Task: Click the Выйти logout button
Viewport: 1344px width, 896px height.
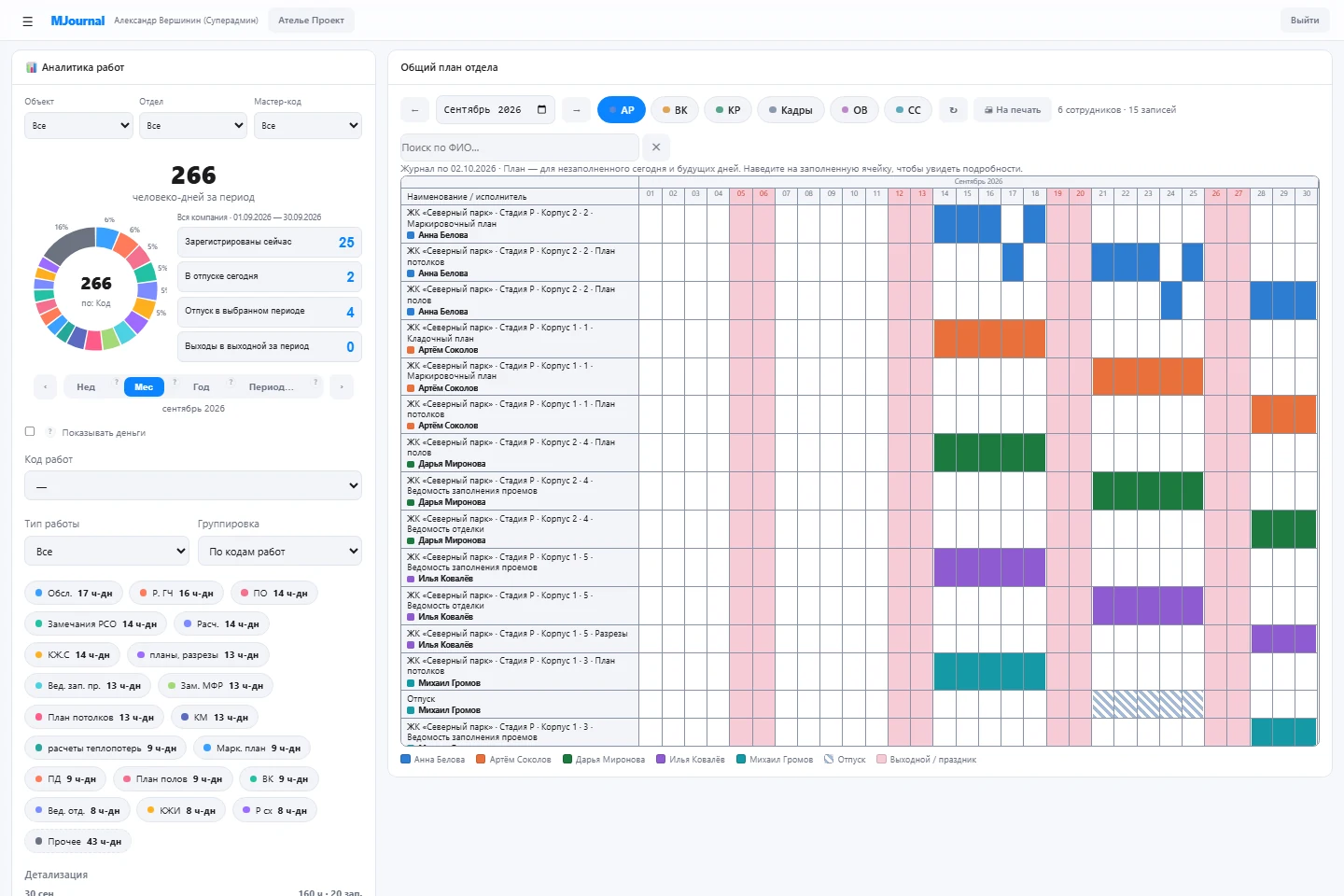Action: (x=1305, y=21)
